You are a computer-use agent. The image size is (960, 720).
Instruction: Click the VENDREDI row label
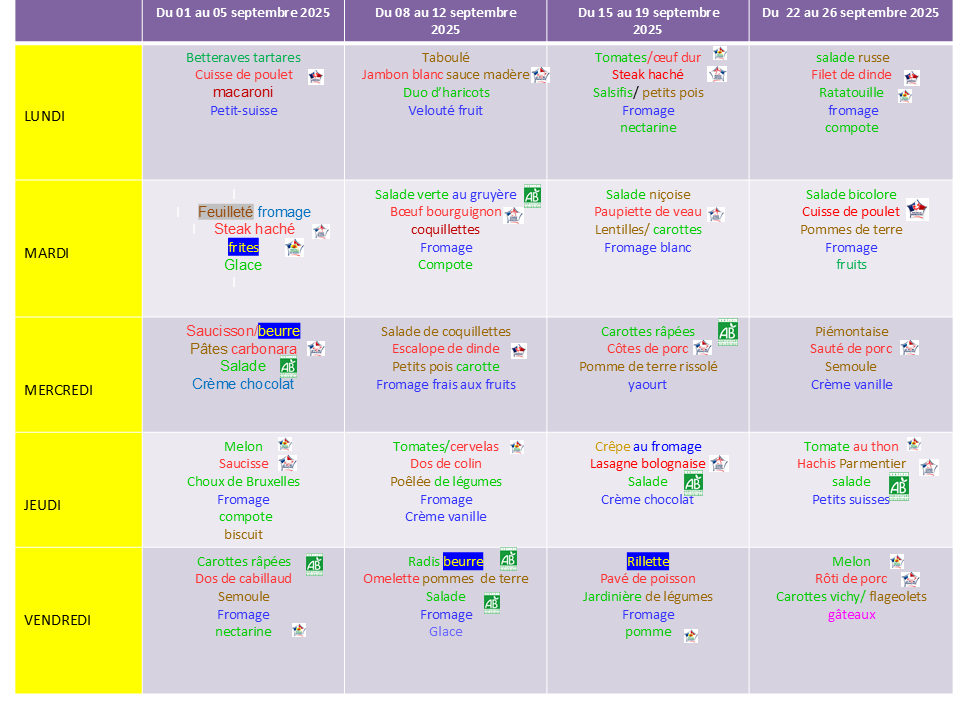[x=58, y=620]
